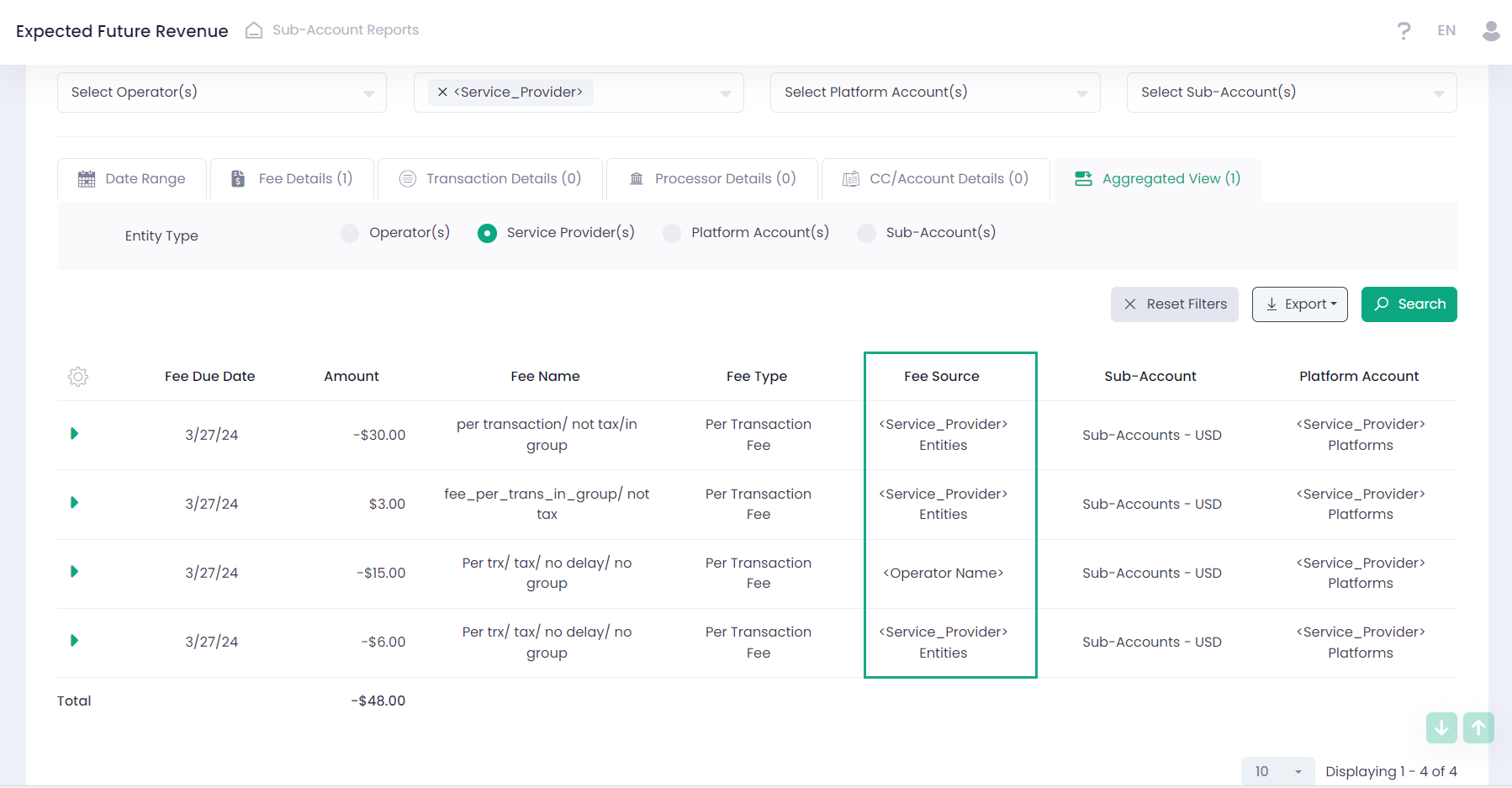This screenshot has height=788, width=1512.
Task: Open table column settings gear
Action: click(x=78, y=377)
